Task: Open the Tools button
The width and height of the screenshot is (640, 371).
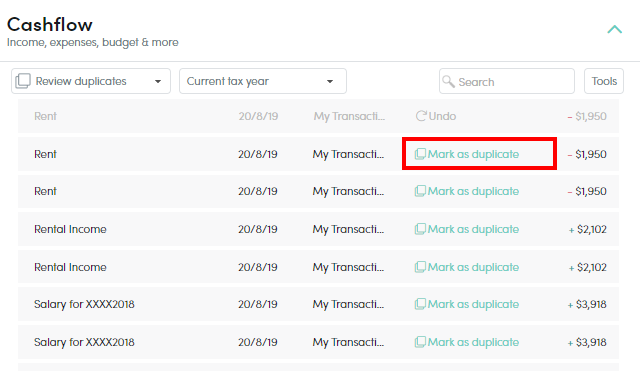Action: pyautogui.click(x=604, y=81)
